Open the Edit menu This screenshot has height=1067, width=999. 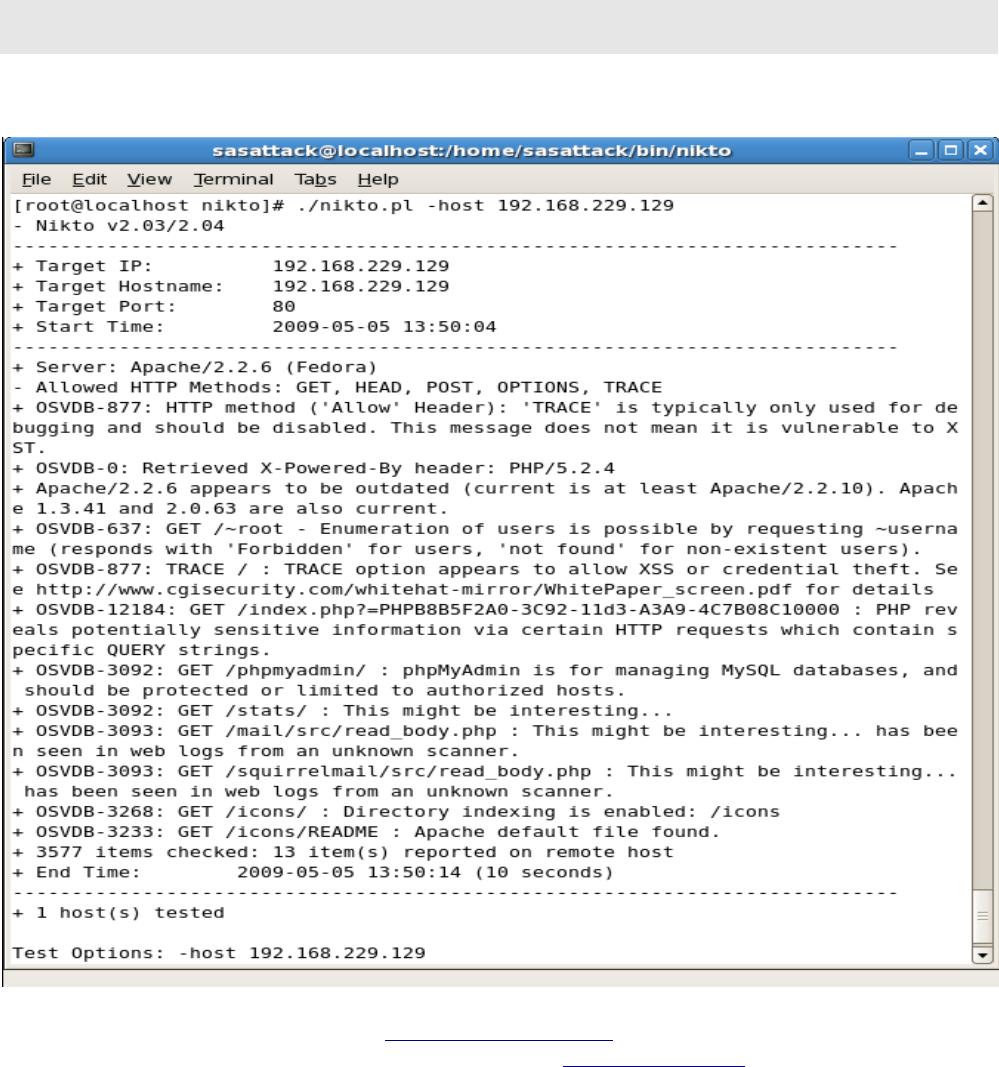click(89, 180)
